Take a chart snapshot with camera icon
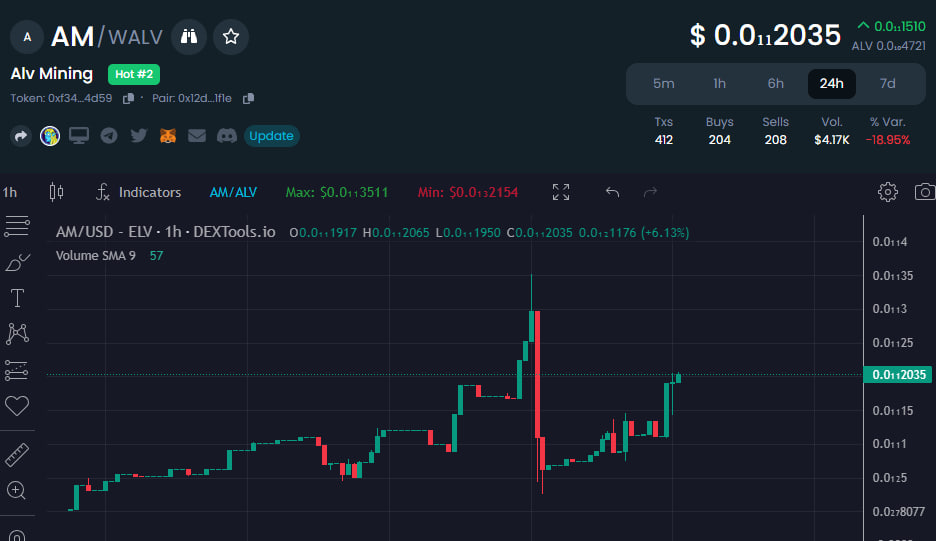Screen dimensions: 936x541 click(x=925, y=192)
